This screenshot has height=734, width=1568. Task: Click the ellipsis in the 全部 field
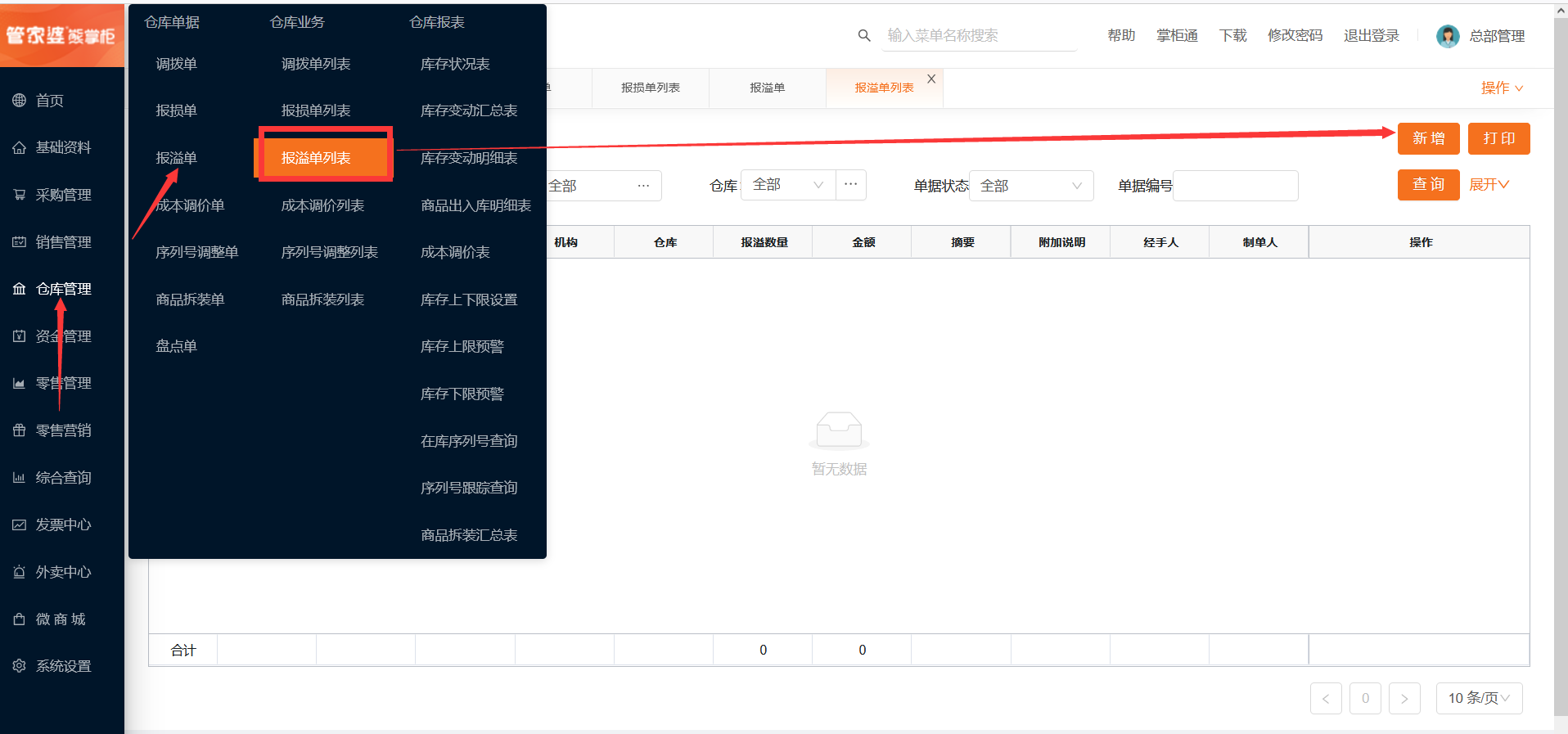tap(644, 186)
